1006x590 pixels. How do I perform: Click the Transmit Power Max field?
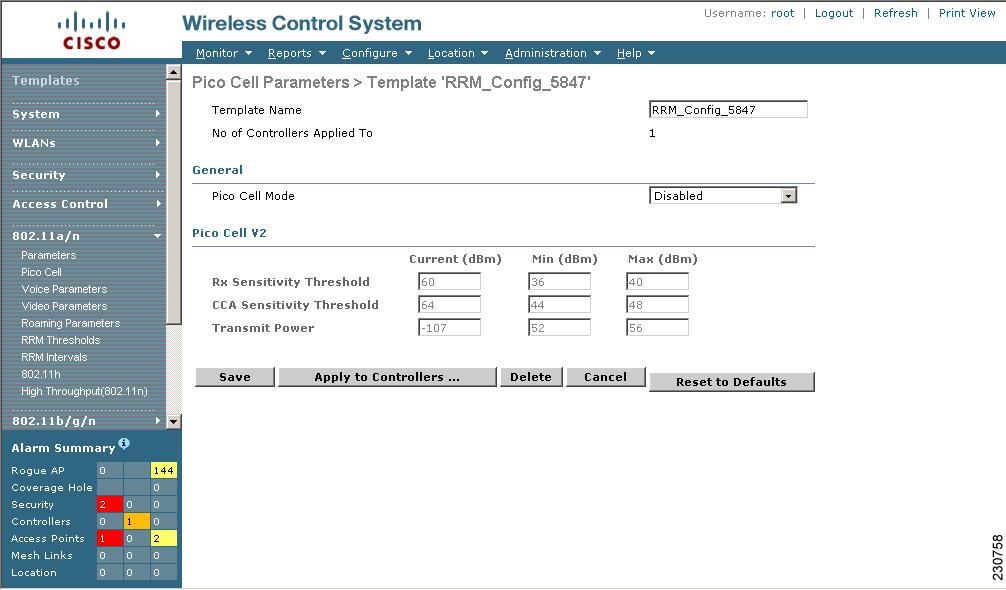(658, 328)
